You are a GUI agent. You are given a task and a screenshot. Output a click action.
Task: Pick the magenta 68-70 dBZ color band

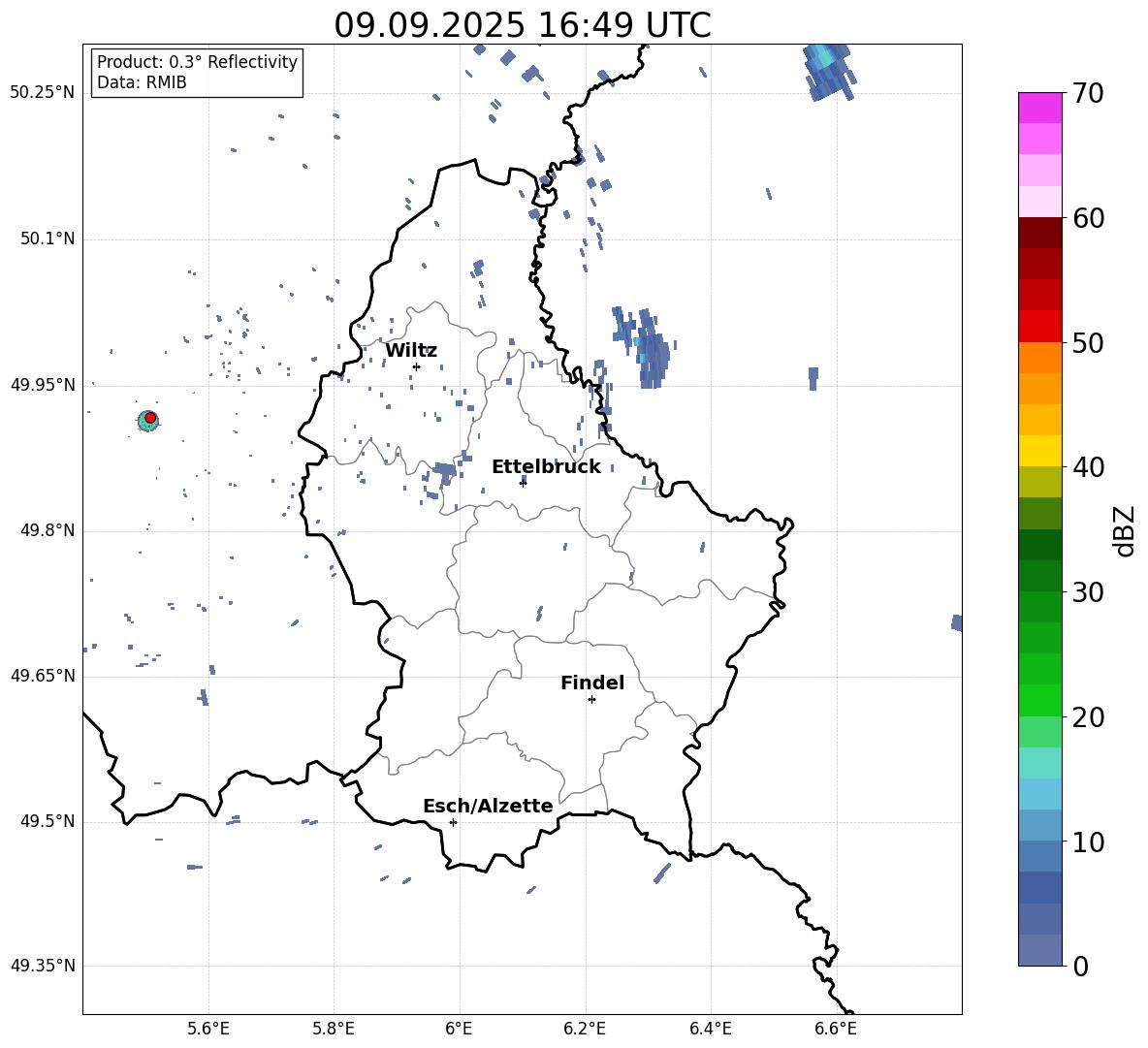coord(1039,108)
